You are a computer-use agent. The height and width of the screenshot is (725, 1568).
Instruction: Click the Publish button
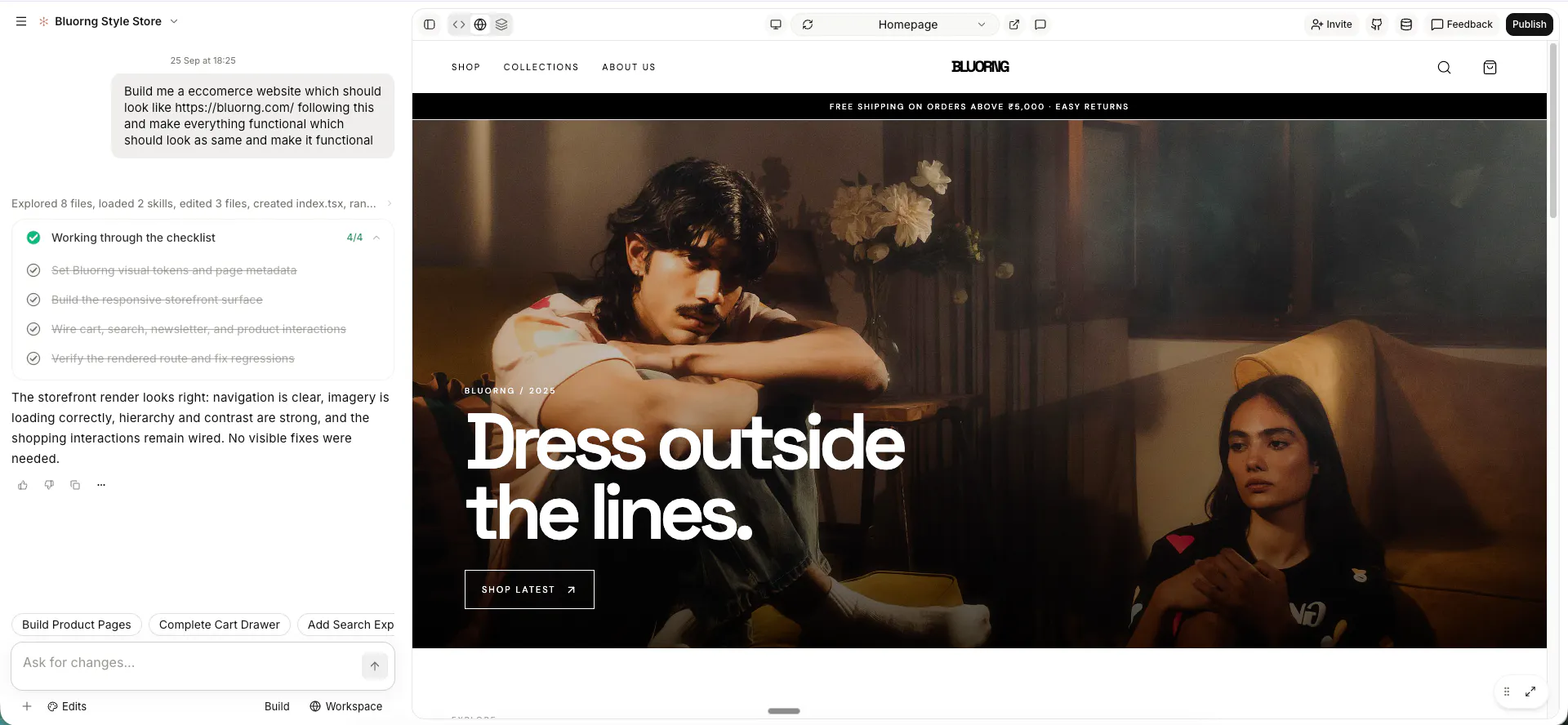point(1529,24)
